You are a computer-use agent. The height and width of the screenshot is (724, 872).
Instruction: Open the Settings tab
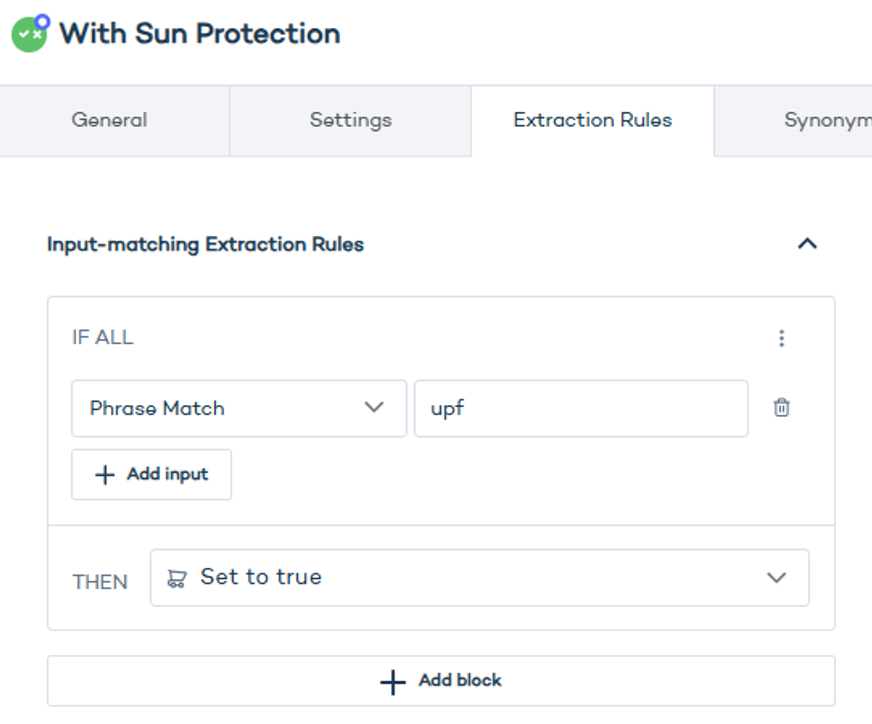(350, 120)
